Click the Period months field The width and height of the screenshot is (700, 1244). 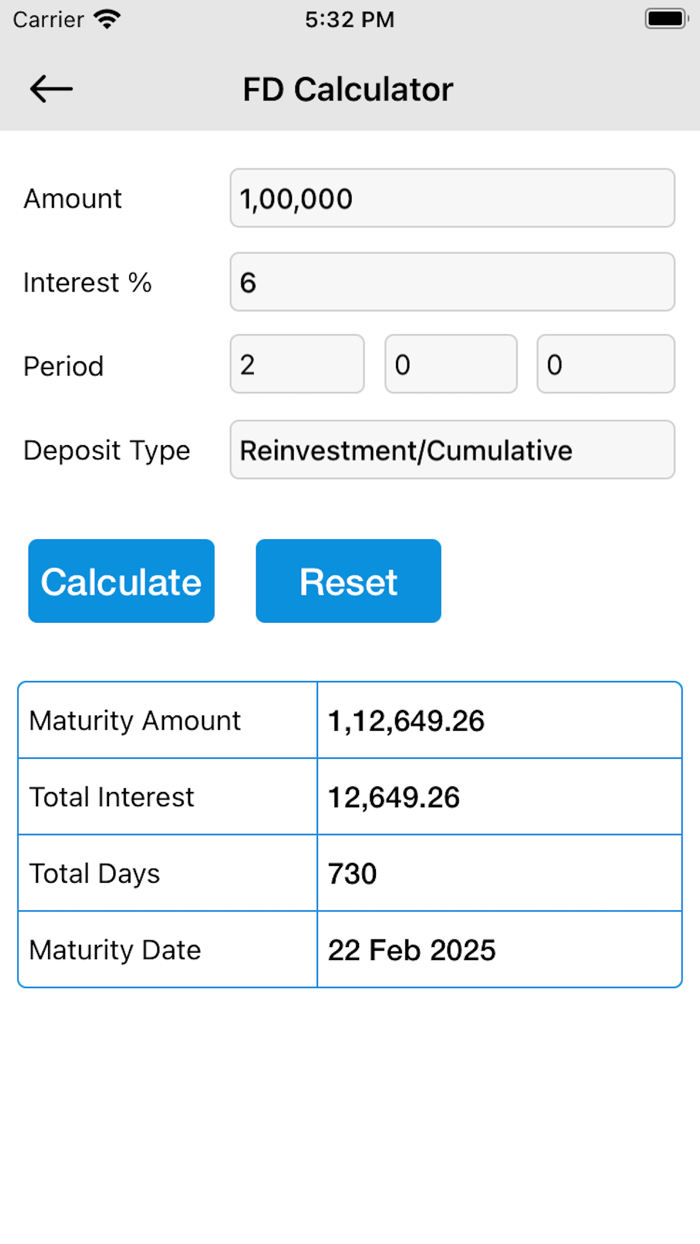(x=451, y=364)
